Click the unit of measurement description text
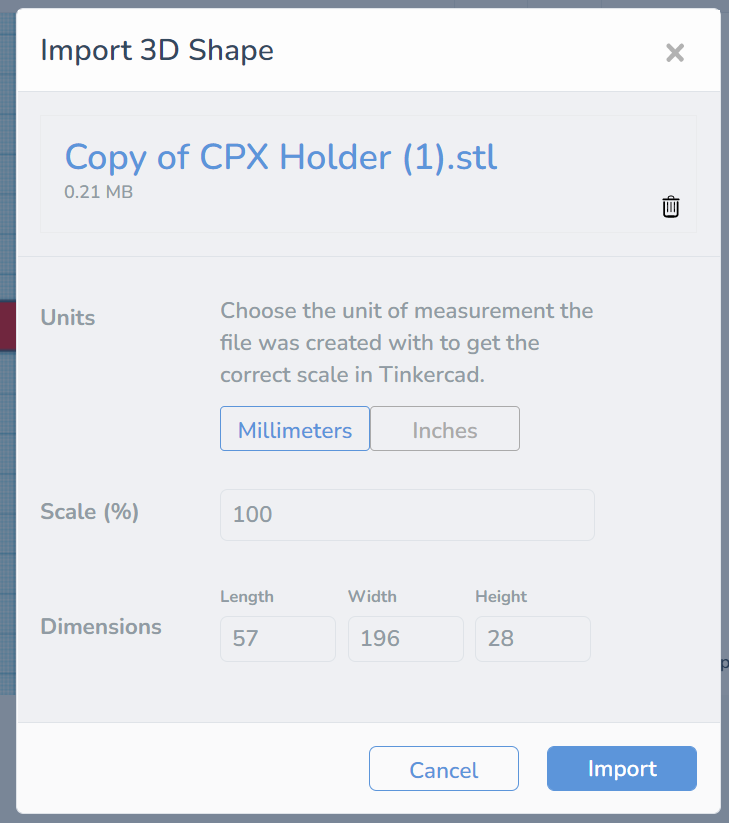The image size is (729, 823). 407,343
